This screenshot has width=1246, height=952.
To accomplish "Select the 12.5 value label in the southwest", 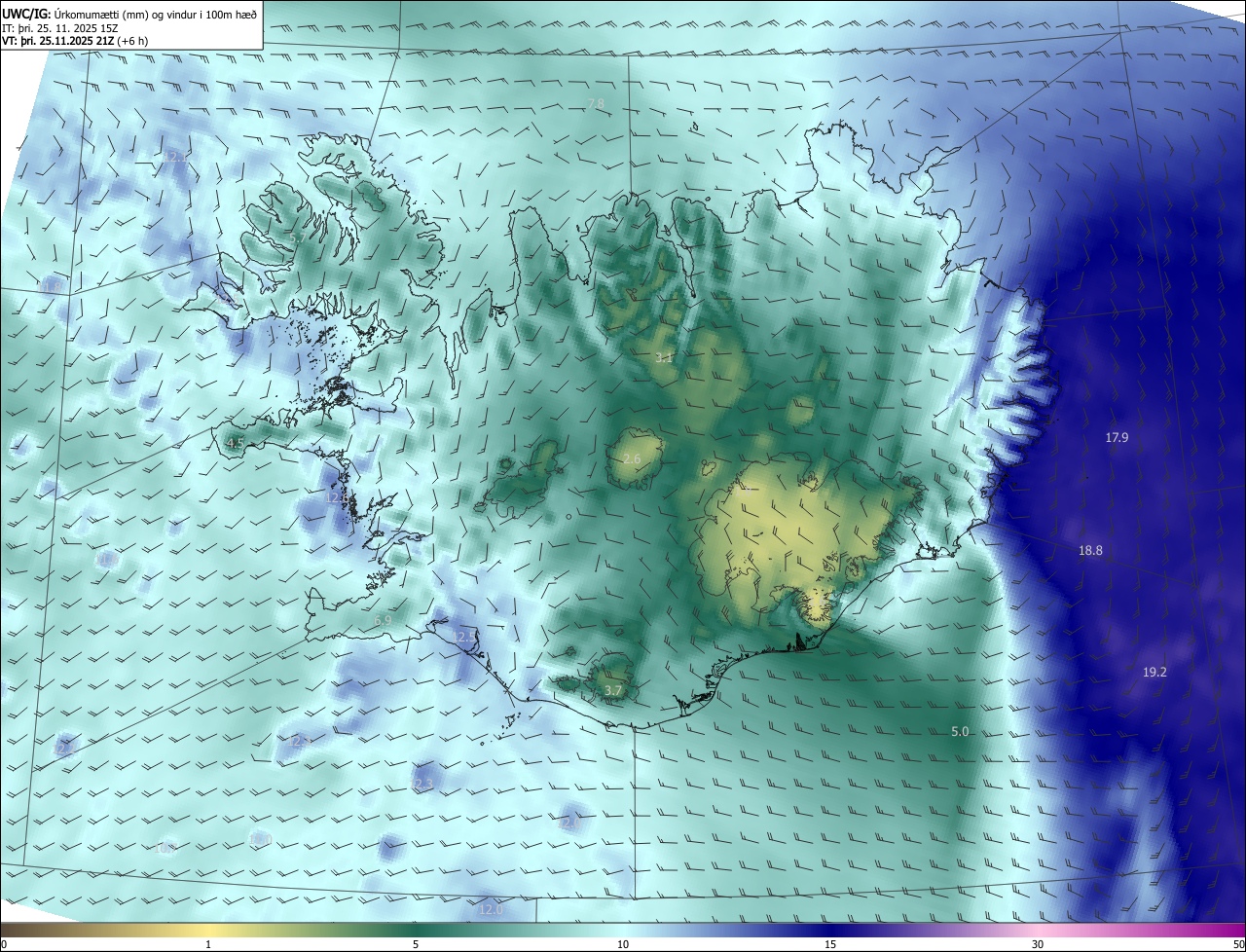I will (x=464, y=637).
